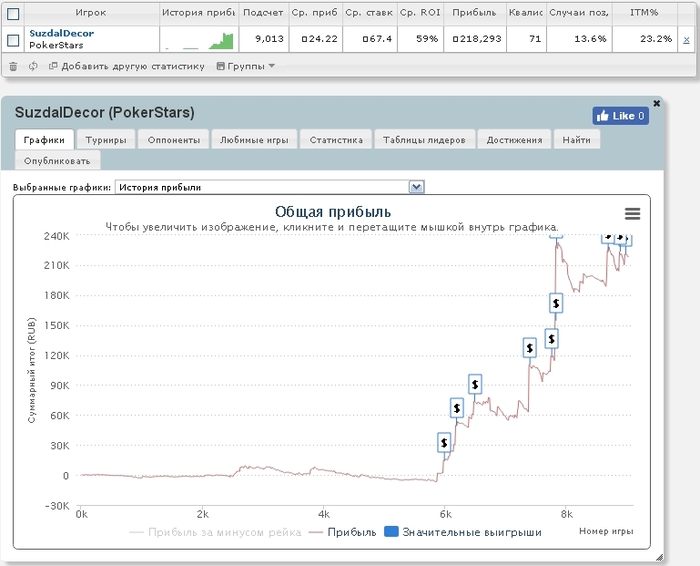Click the resize grip at panel corner
This screenshot has height=566, width=700.
click(x=659, y=557)
